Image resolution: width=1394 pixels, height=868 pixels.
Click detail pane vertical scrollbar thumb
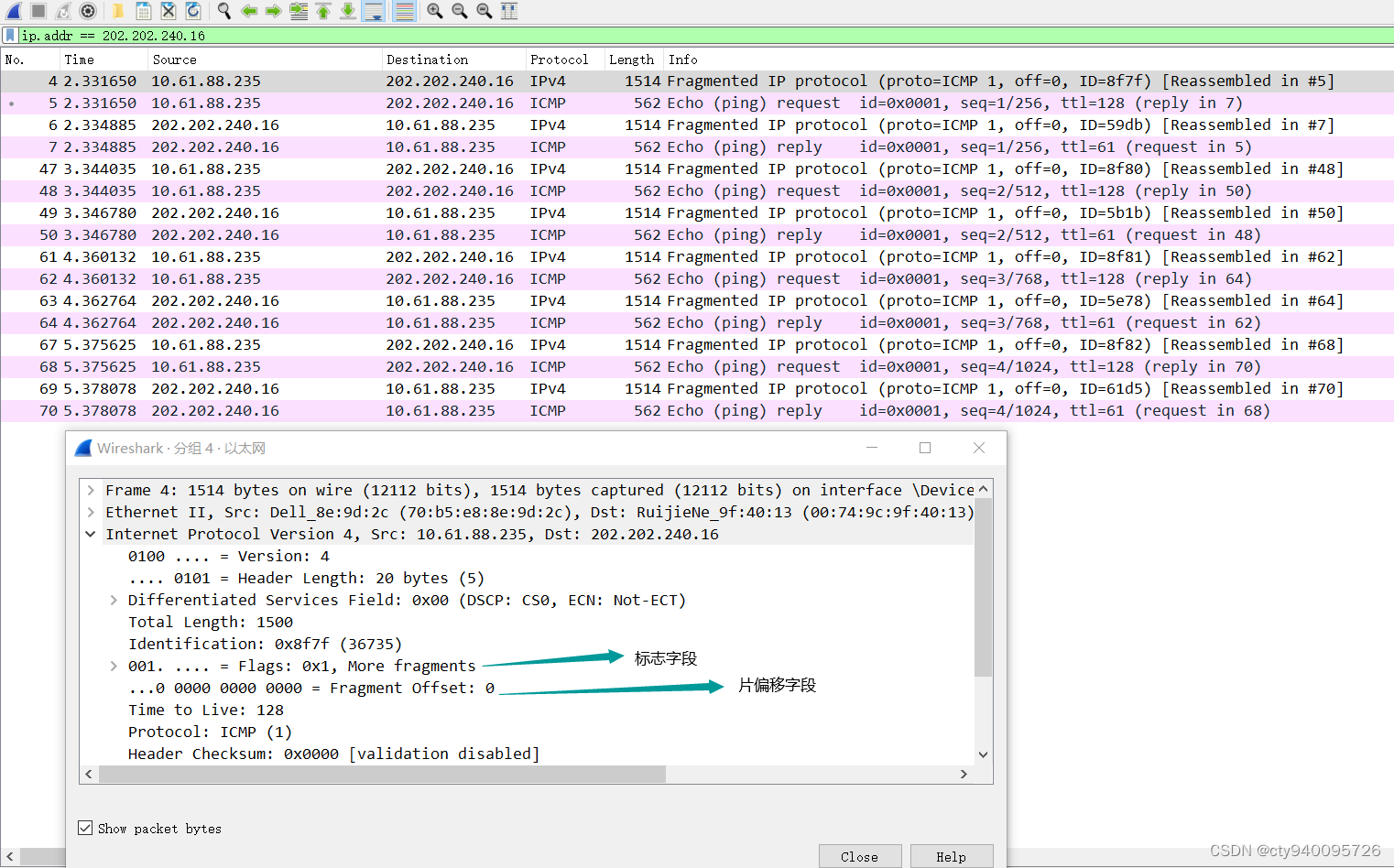coord(983,587)
